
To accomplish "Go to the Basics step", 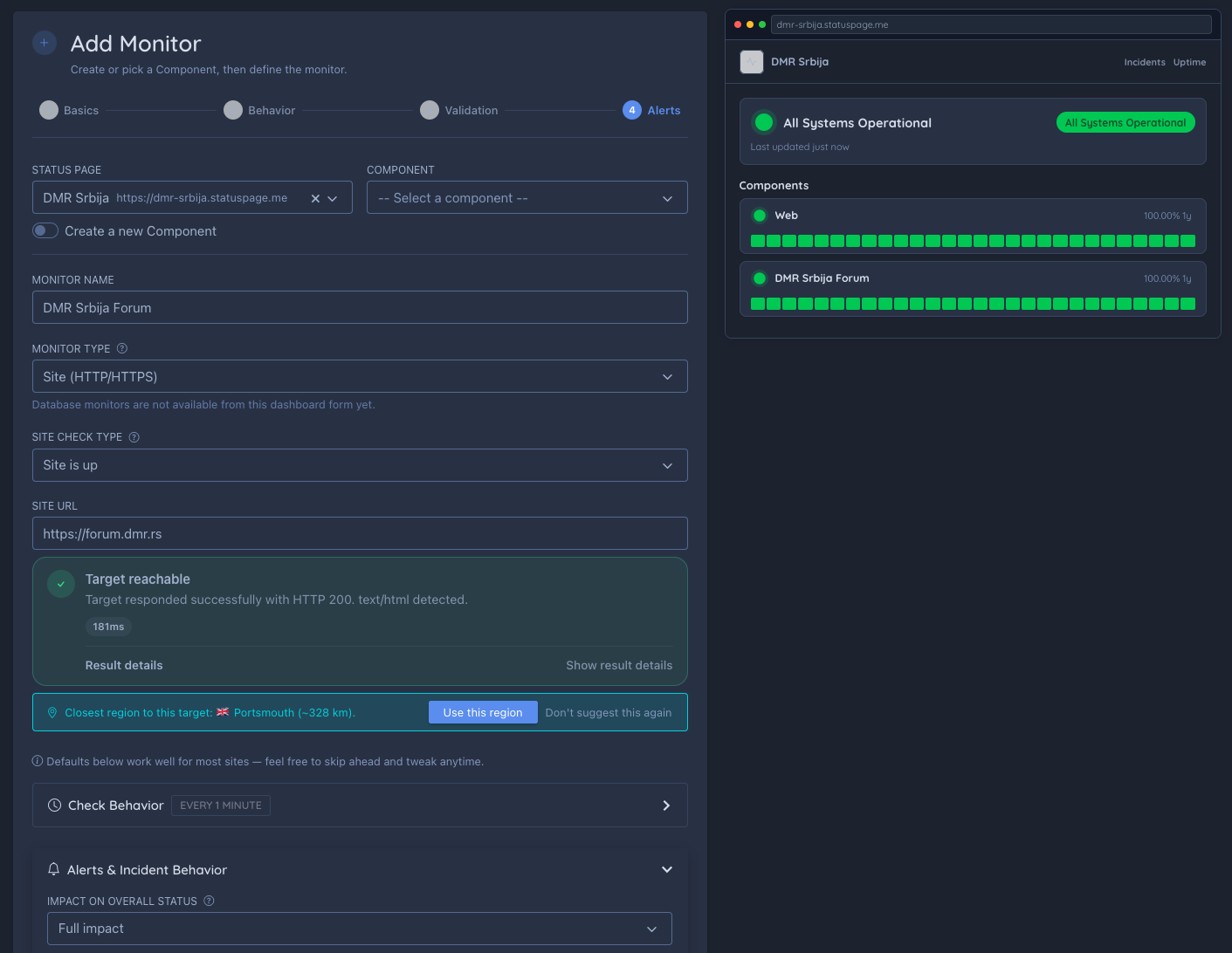I will pyautogui.click(x=69, y=110).
